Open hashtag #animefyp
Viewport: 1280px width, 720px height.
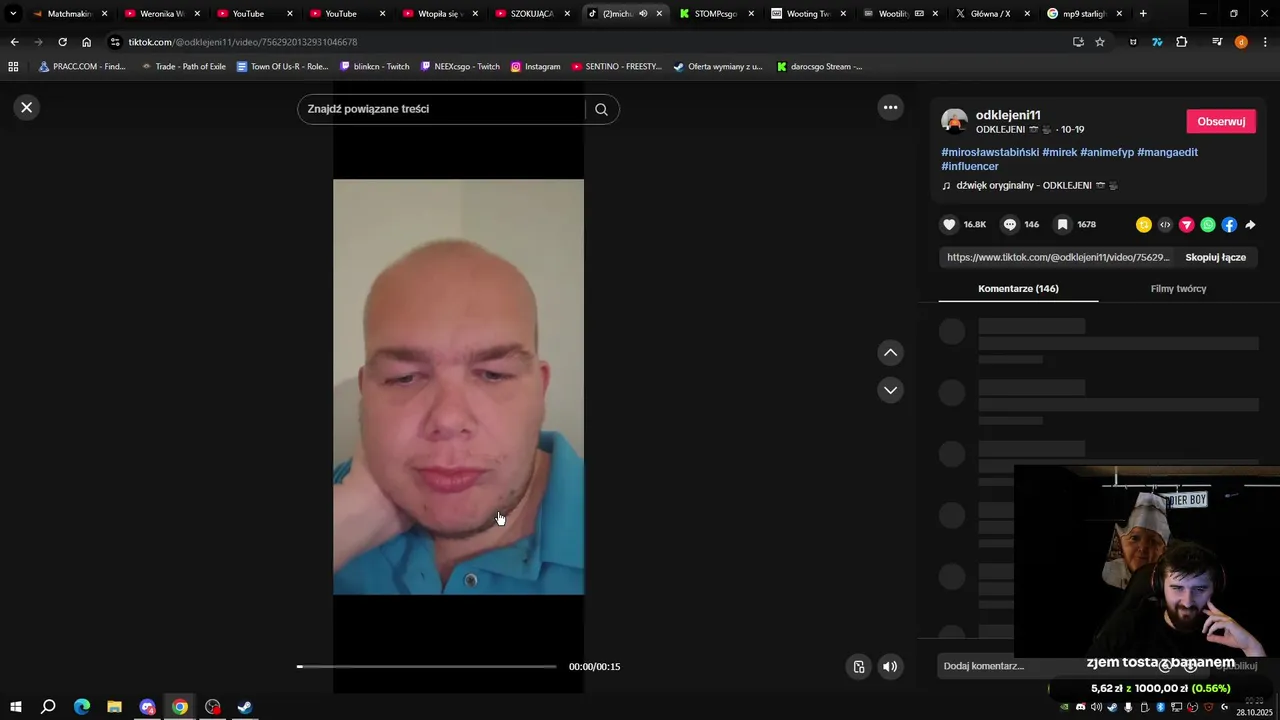pyautogui.click(x=1107, y=152)
